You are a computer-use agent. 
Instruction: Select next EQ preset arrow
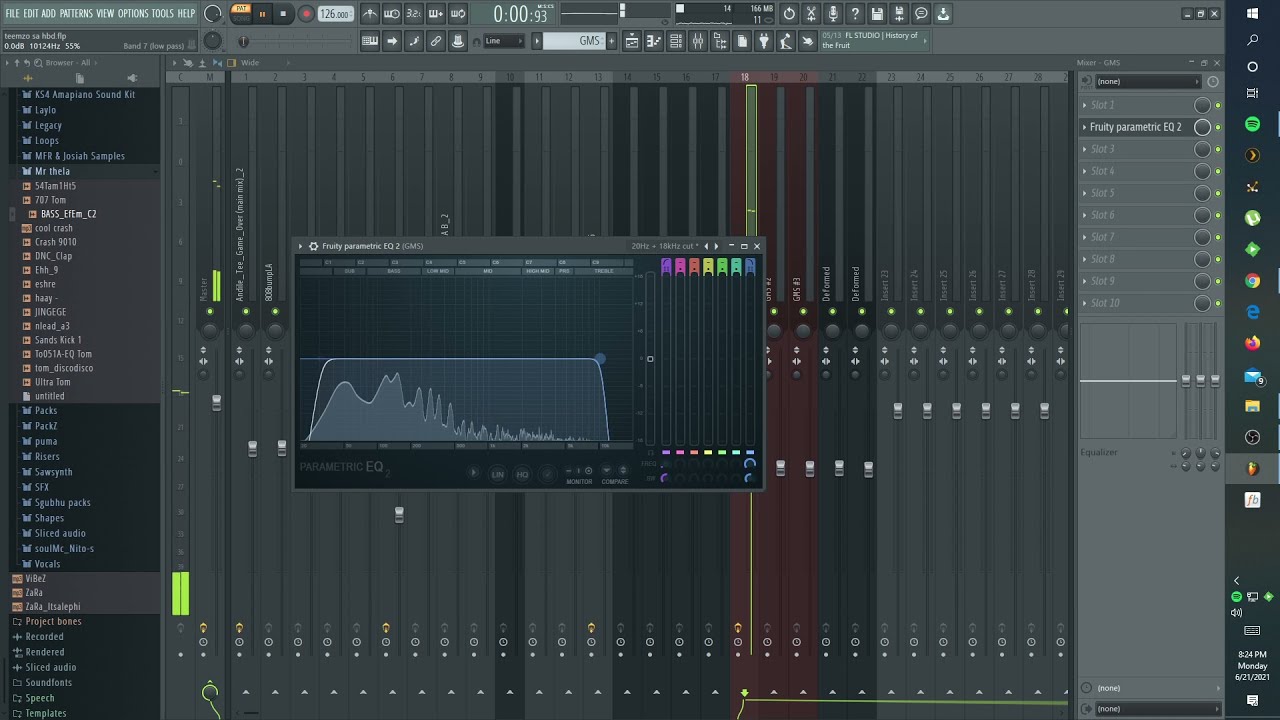click(x=717, y=246)
